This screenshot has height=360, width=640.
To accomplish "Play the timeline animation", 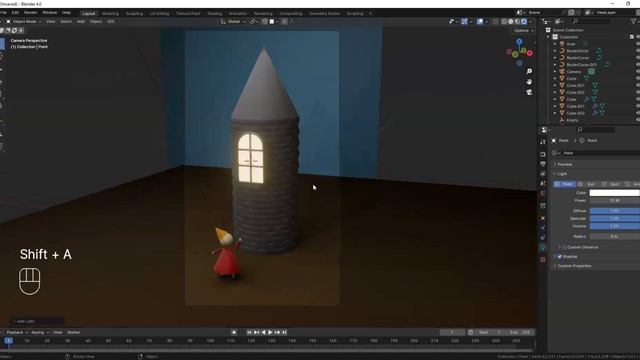I will point(270,332).
